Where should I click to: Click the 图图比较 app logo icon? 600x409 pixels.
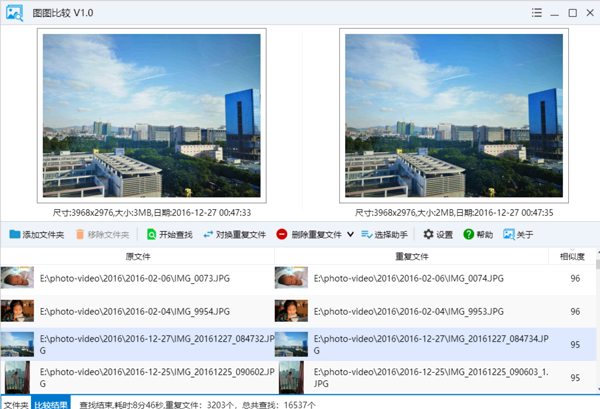(x=15, y=13)
